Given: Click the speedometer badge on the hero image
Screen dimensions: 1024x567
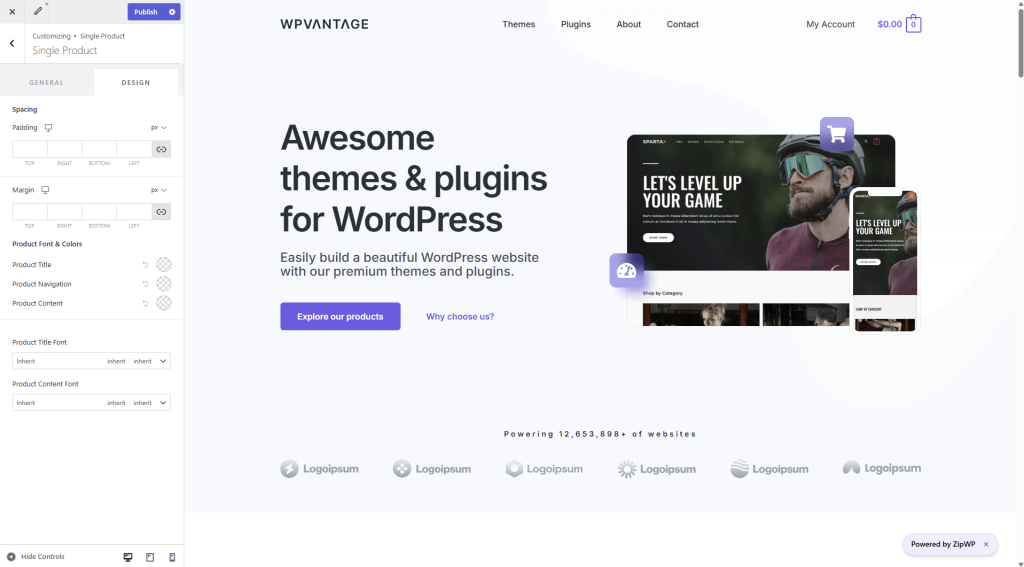Looking at the screenshot, I should [x=626, y=270].
